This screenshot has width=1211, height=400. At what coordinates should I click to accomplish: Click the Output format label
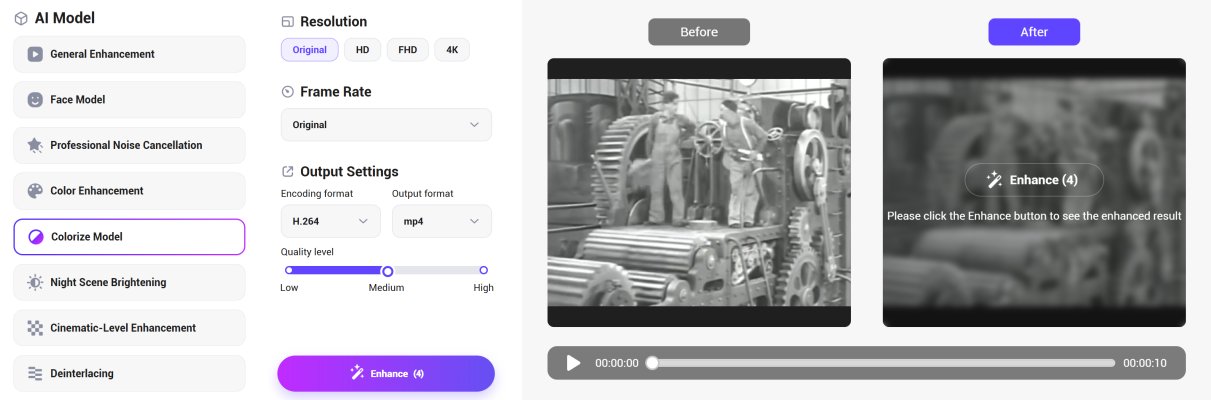click(423, 193)
